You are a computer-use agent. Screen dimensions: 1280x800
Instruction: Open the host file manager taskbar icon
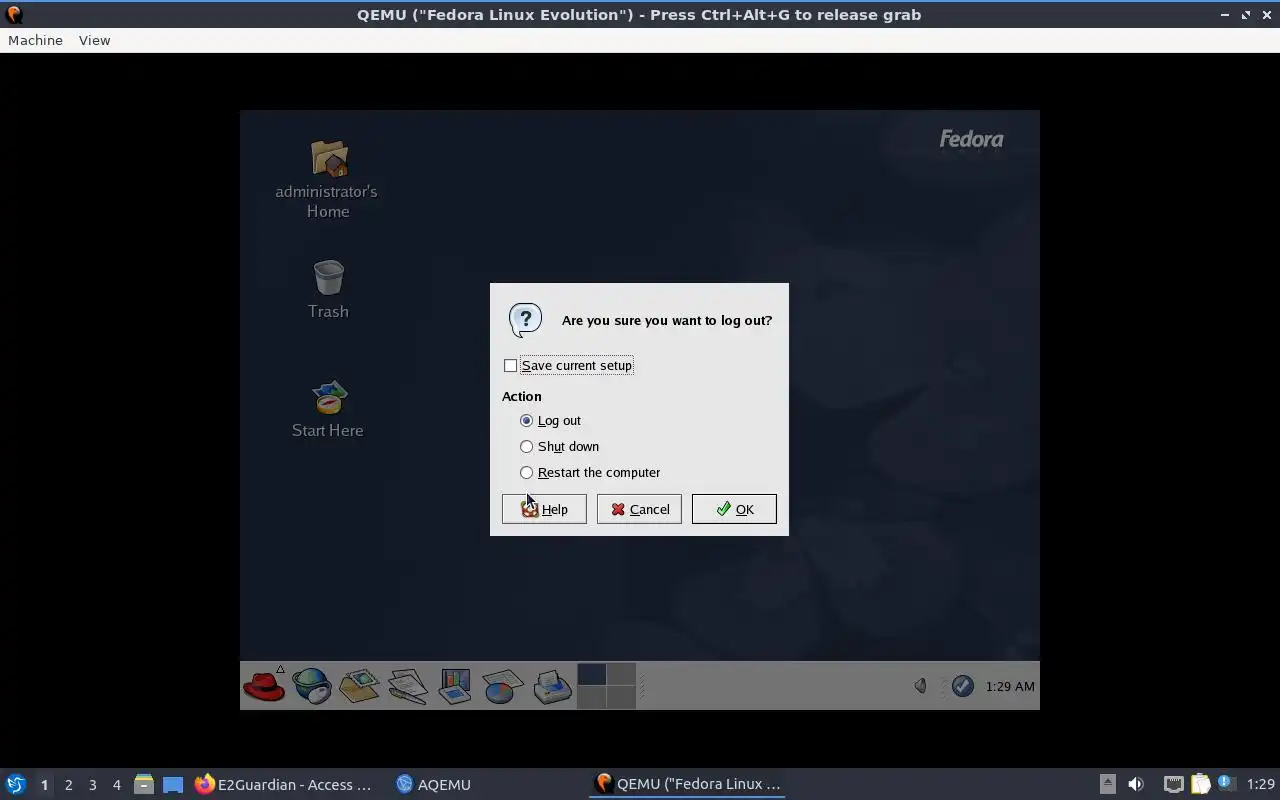[143, 784]
